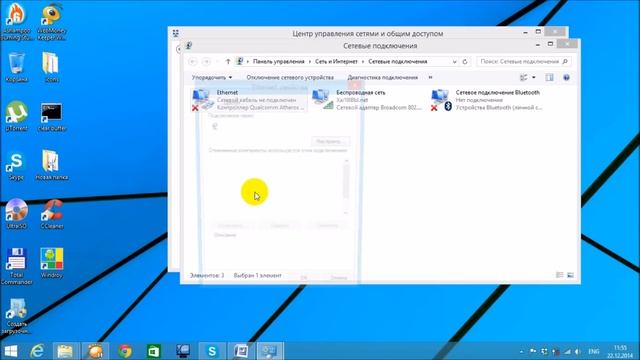
Task: Open Action Center flag in system tray
Action: [x=533, y=351]
